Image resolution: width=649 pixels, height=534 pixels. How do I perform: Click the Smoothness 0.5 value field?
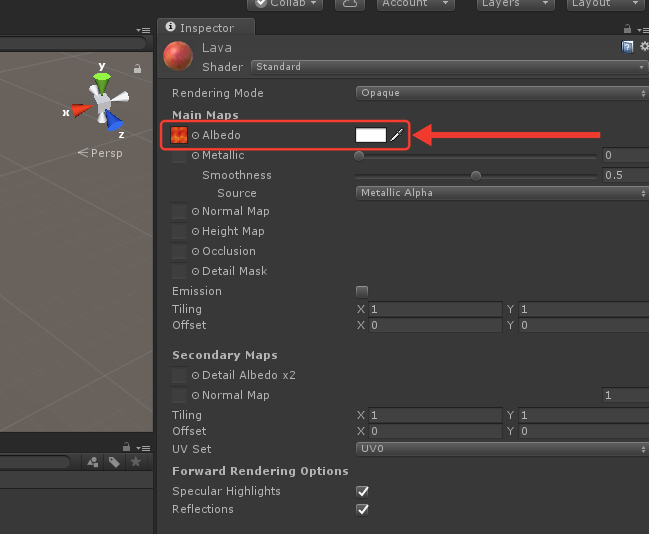click(x=625, y=175)
